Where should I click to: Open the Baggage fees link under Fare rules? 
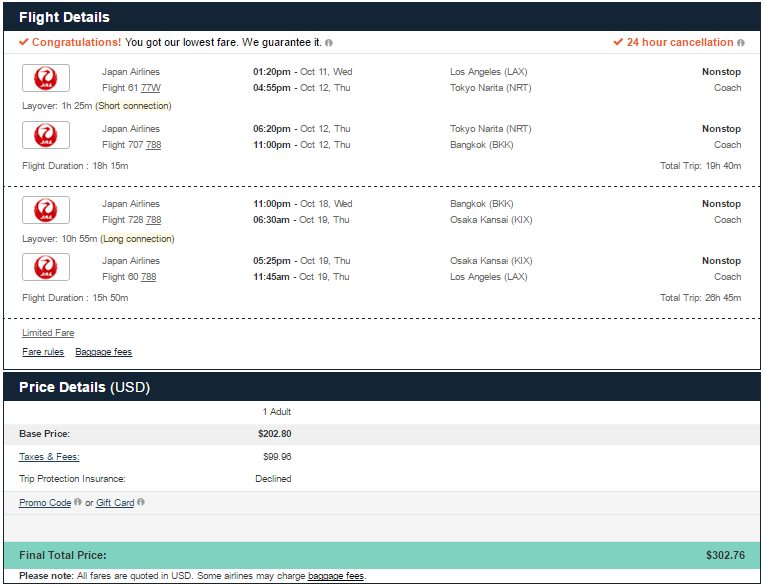coord(104,352)
